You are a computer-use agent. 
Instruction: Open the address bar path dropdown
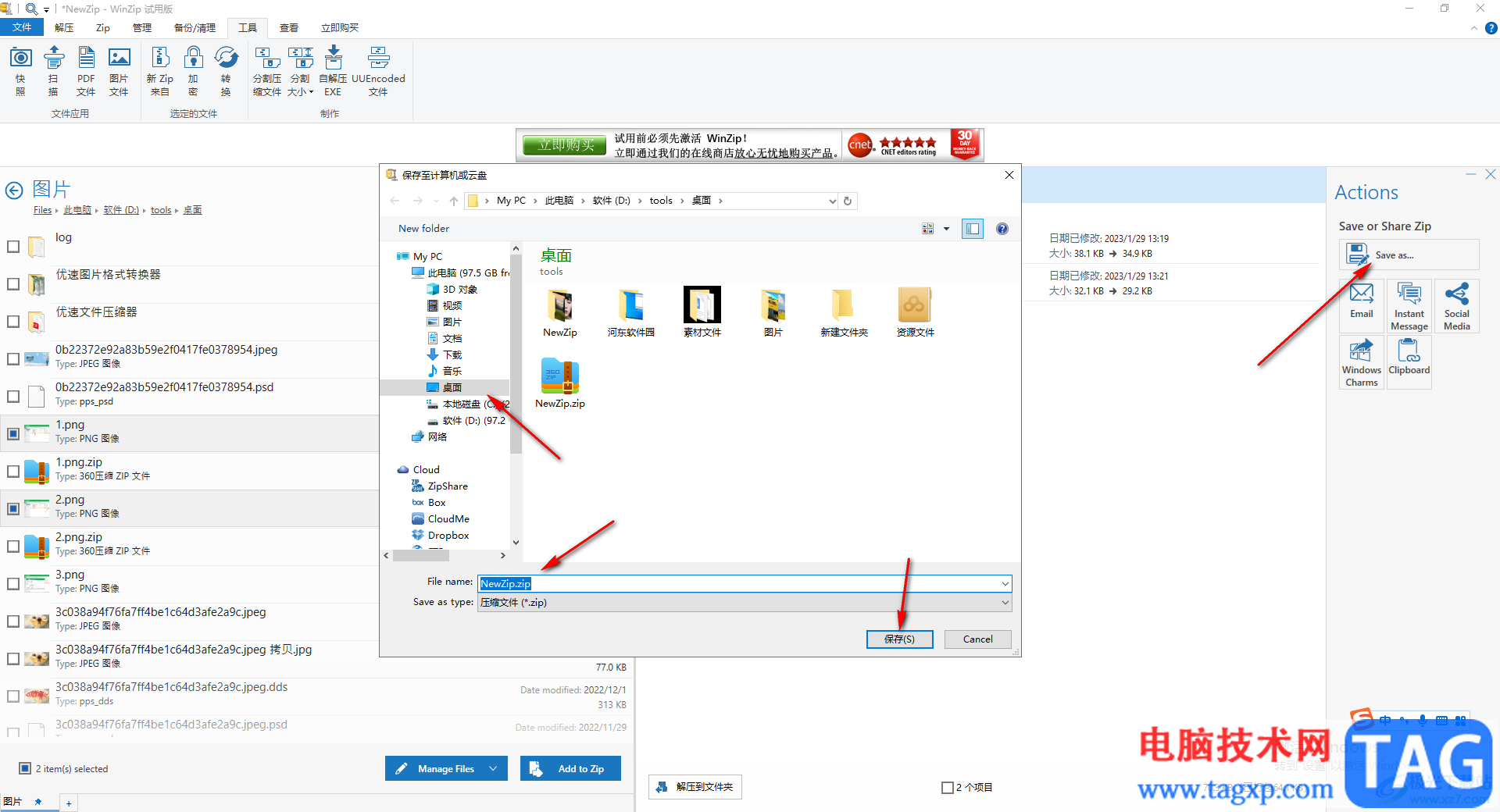click(832, 201)
